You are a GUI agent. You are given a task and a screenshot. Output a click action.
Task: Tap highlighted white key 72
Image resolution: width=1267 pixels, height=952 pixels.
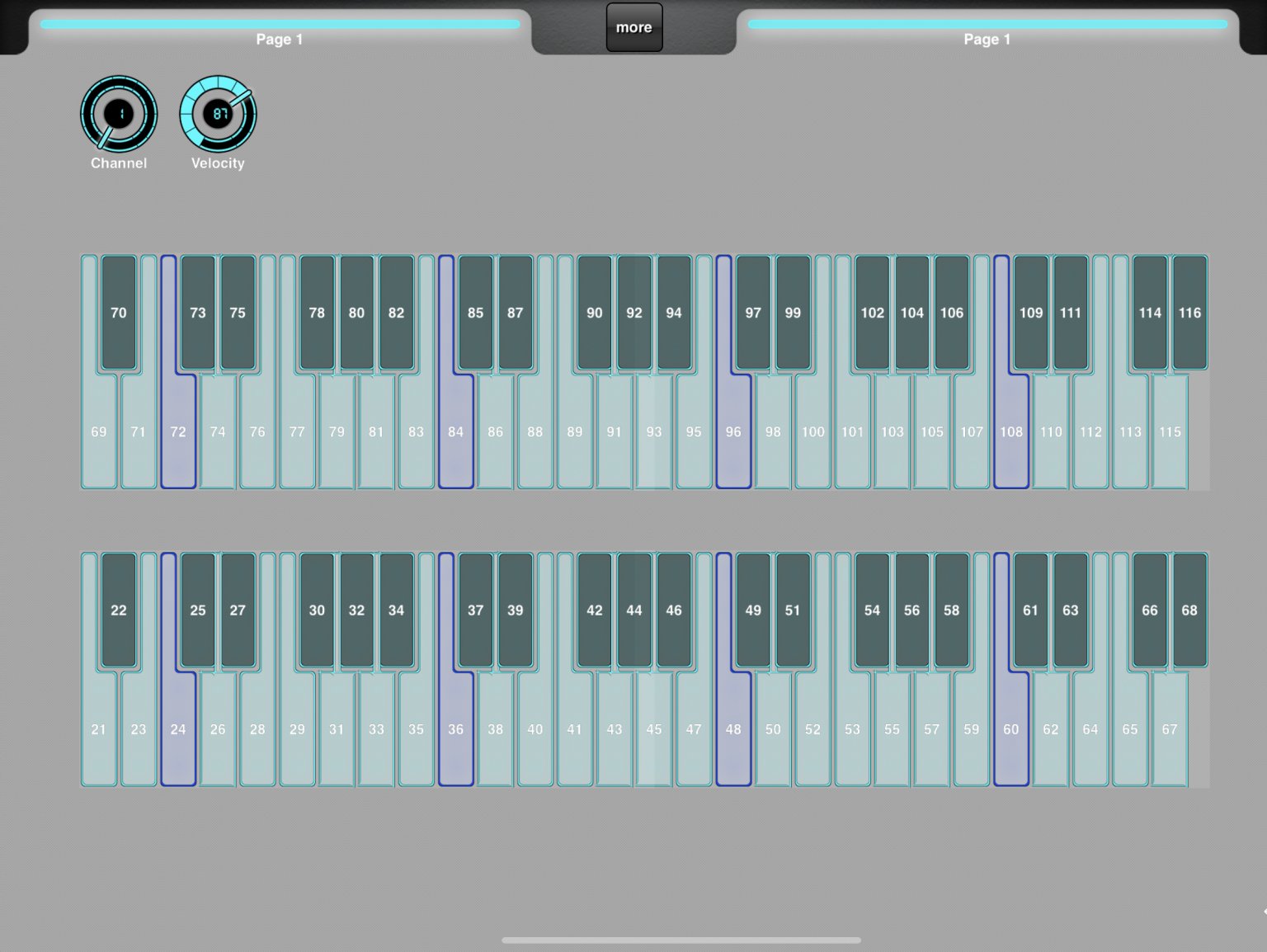coord(178,431)
